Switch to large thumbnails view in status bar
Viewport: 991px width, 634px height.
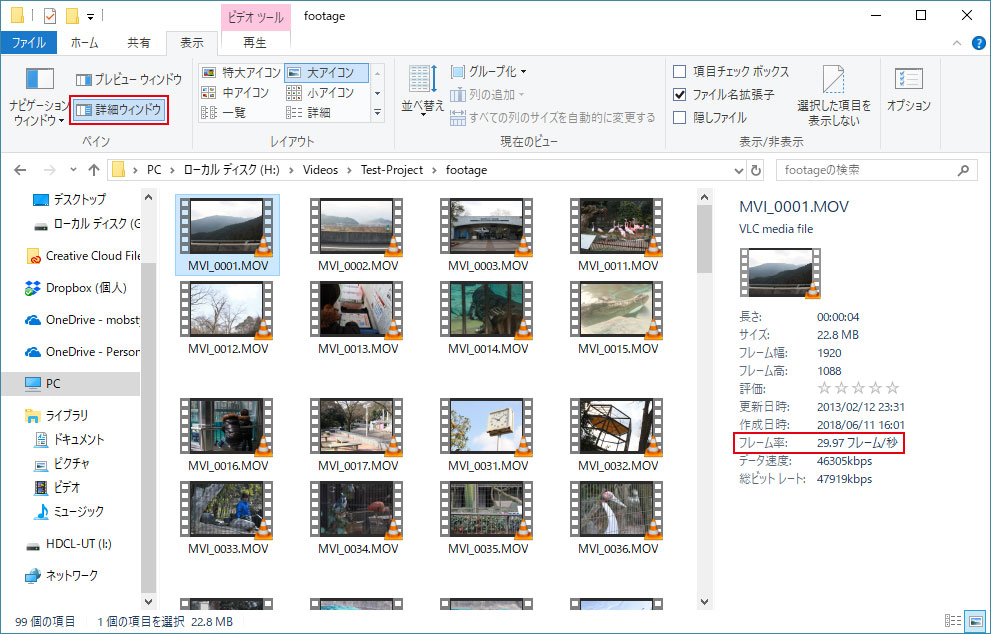[975, 621]
